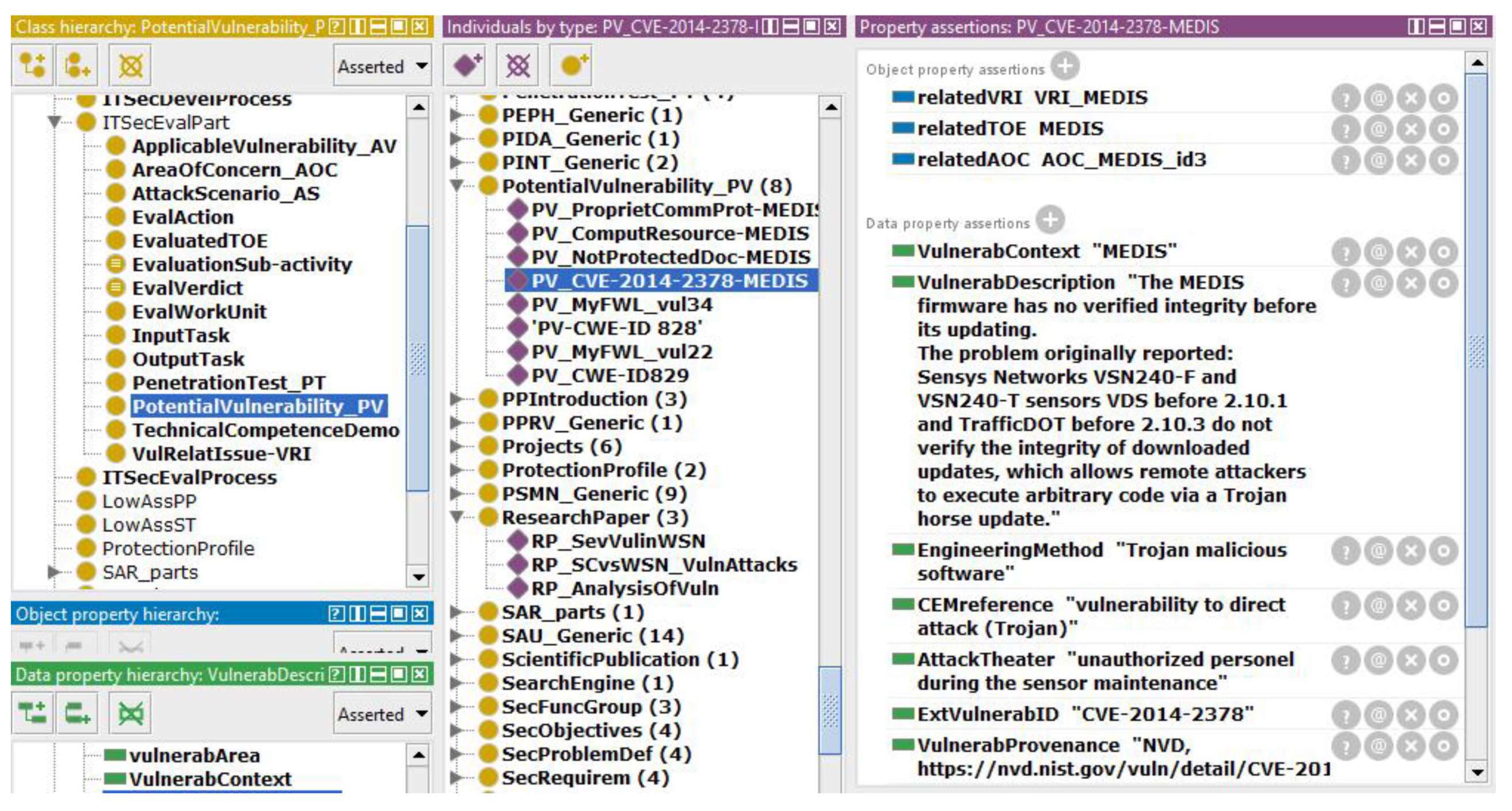The image size is (1512, 811).
Task: Click the property assertions scroll down arrow
Action: coord(1477,772)
